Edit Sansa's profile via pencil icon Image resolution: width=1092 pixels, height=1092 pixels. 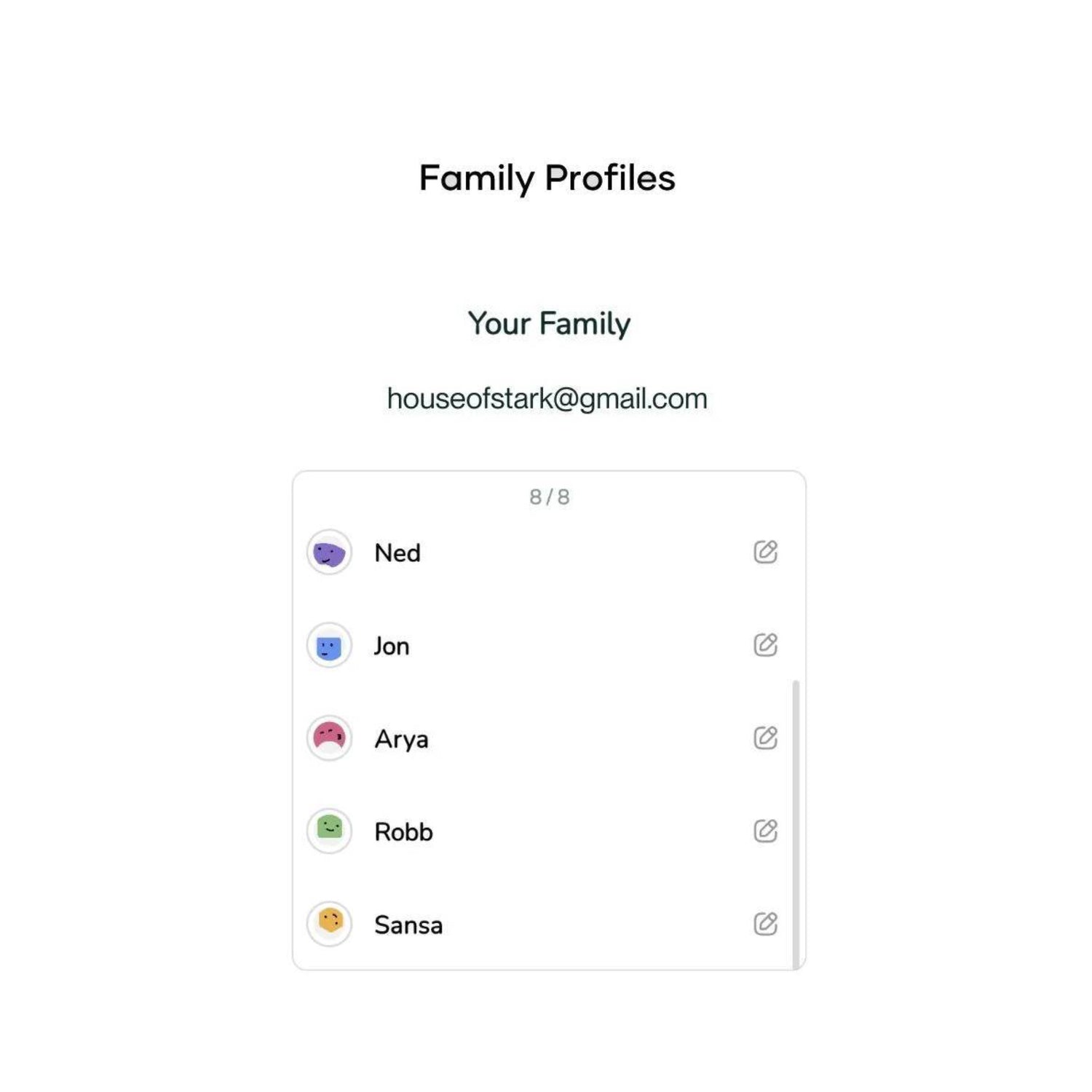765,924
